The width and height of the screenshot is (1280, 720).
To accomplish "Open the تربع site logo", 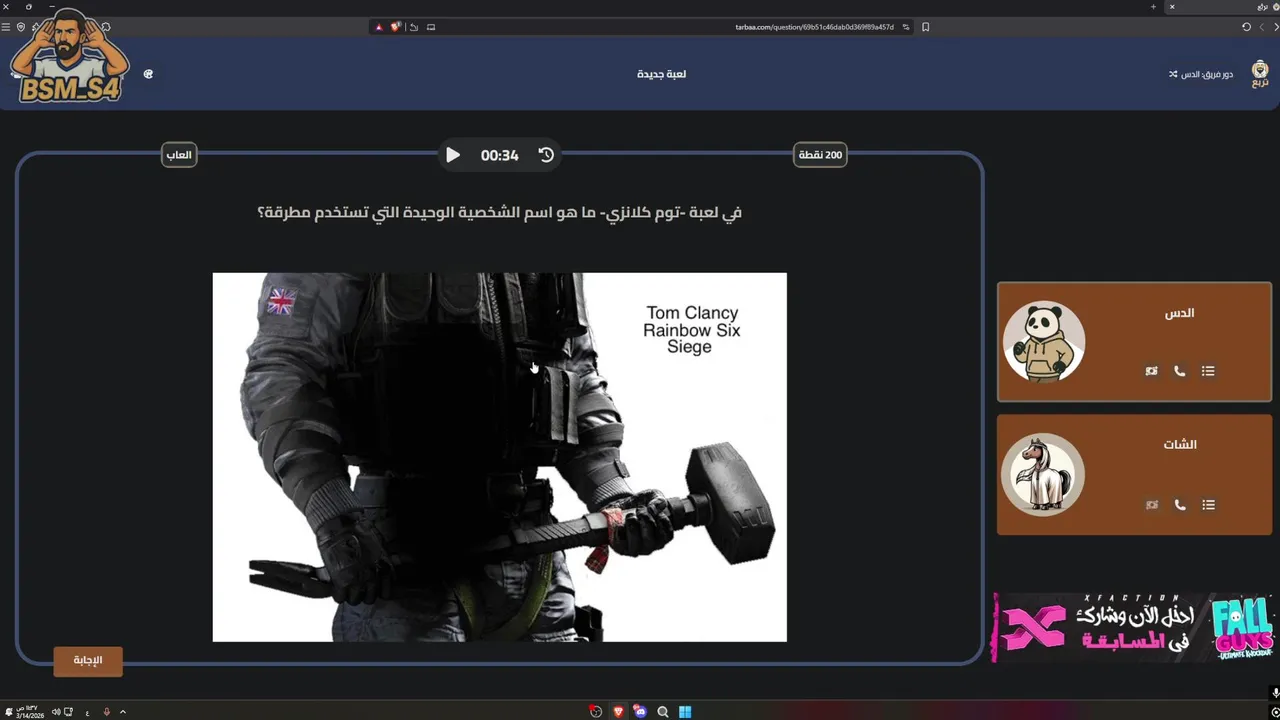I will click(1260, 74).
